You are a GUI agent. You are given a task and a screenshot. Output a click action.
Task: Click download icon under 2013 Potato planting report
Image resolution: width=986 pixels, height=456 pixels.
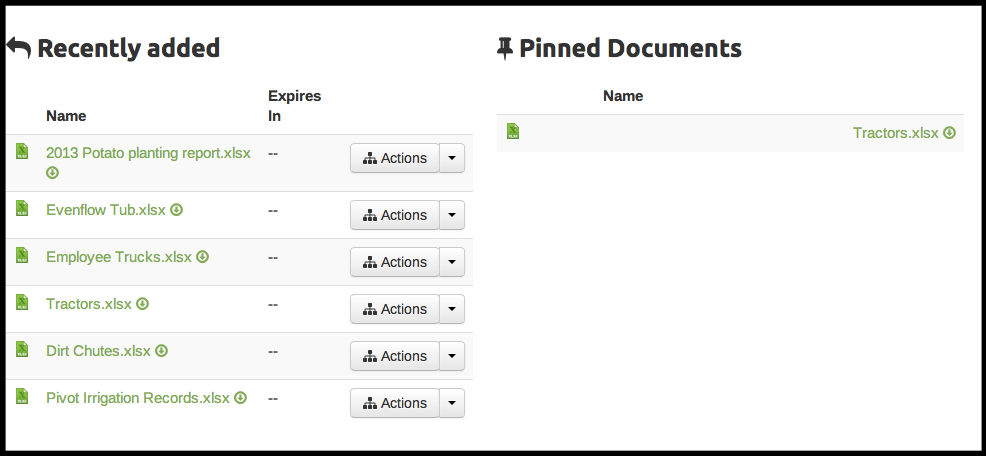(x=53, y=172)
